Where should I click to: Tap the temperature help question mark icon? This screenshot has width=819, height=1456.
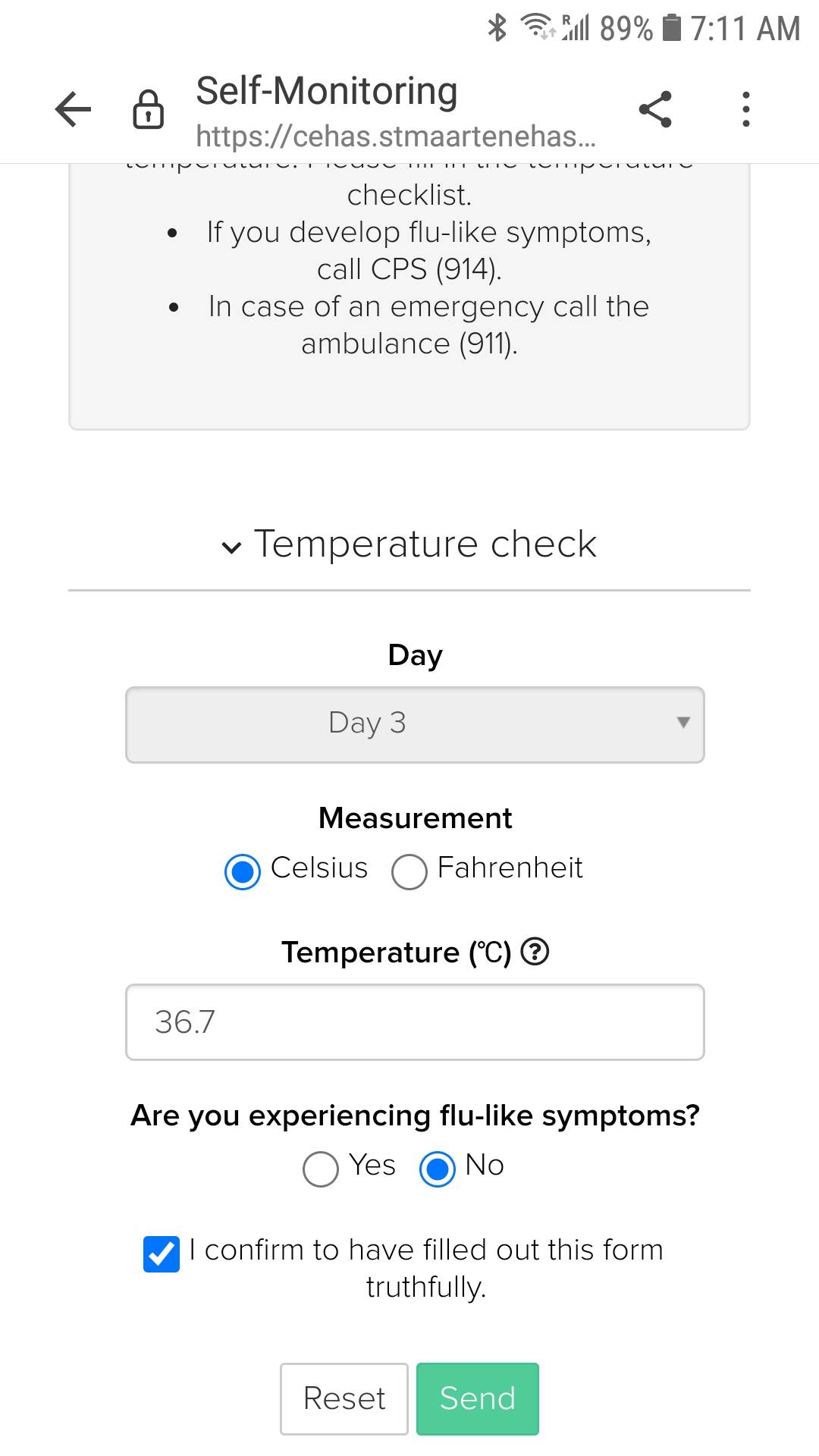pyautogui.click(x=535, y=951)
